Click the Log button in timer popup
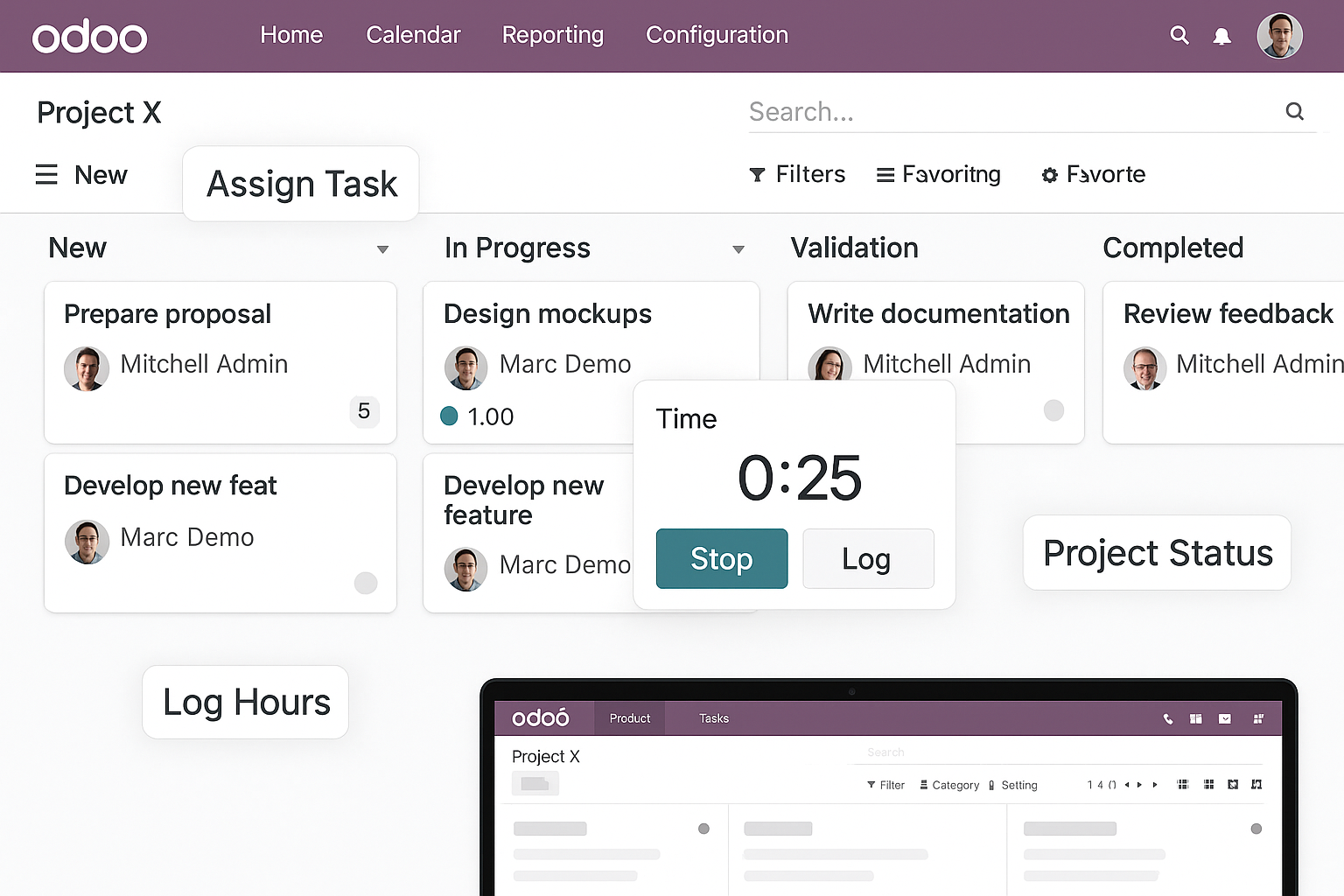Viewport: 1344px width, 896px height. (867, 558)
